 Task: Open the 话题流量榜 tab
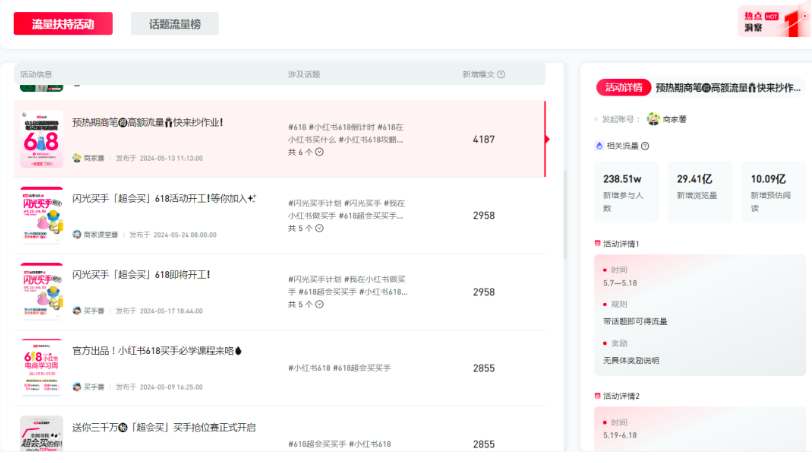click(175, 24)
